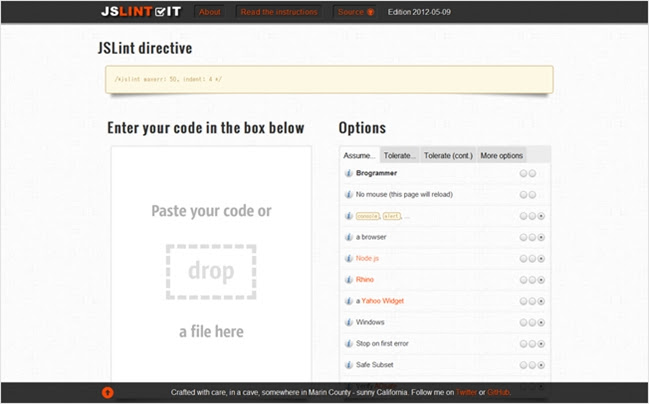Open the Rhino link in options
649x404 pixels.
[365, 279]
